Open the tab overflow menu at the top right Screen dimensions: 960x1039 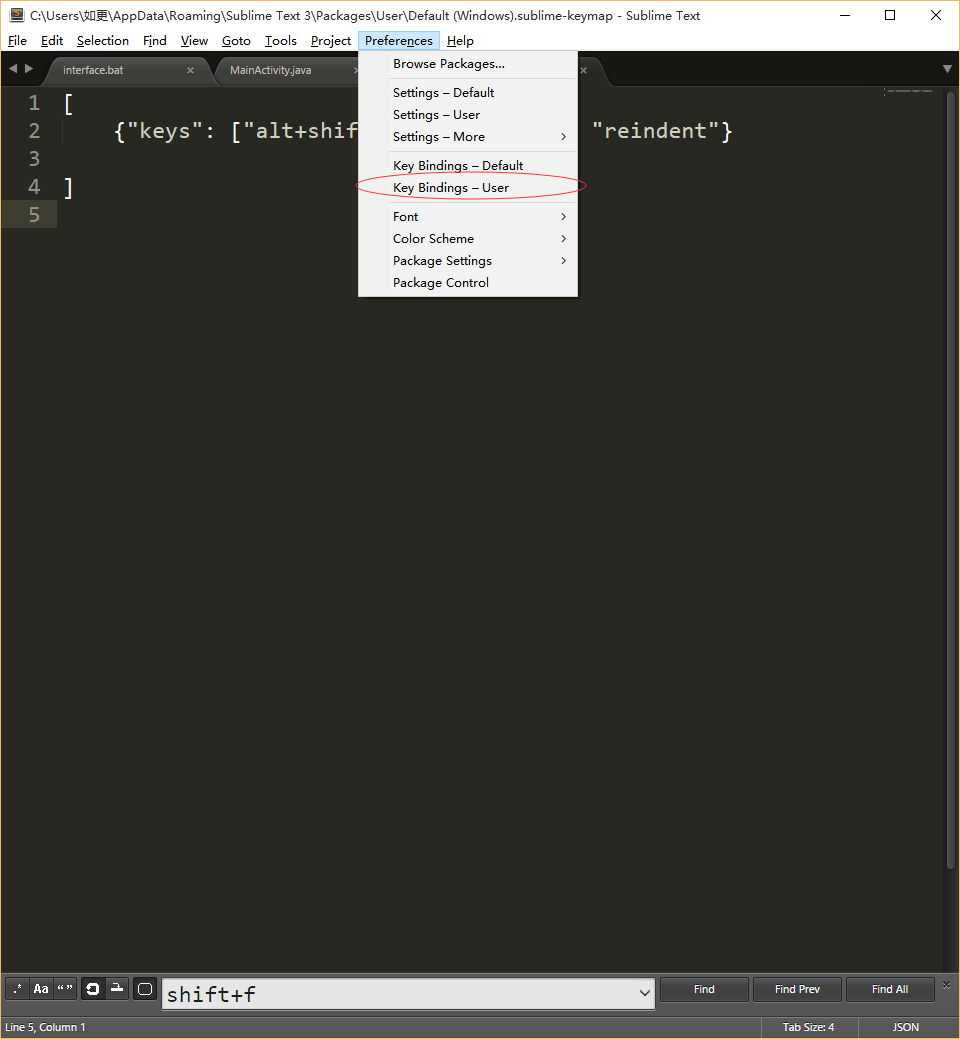tap(946, 69)
